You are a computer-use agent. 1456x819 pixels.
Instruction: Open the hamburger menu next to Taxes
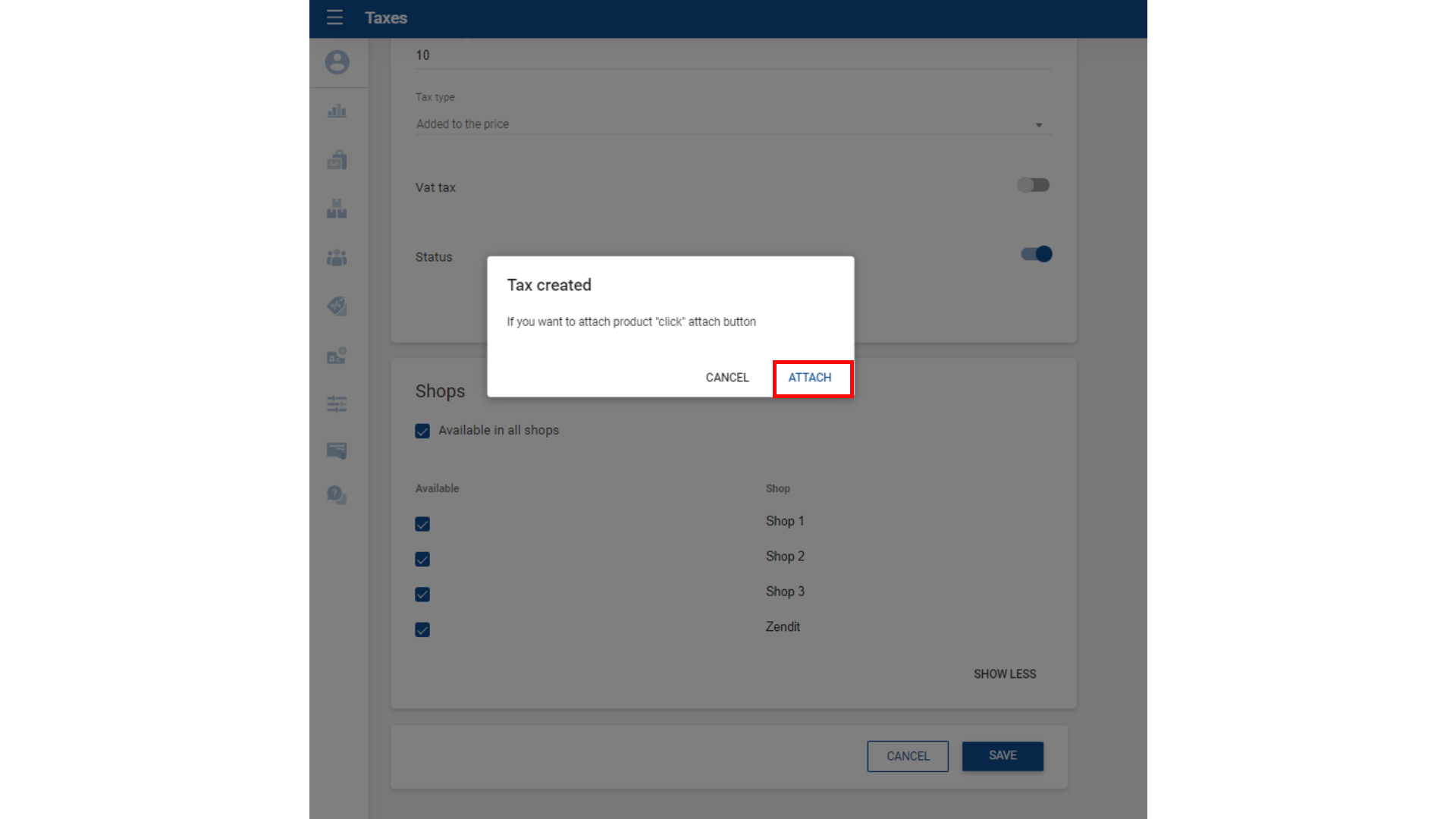(x=334, y=17)
